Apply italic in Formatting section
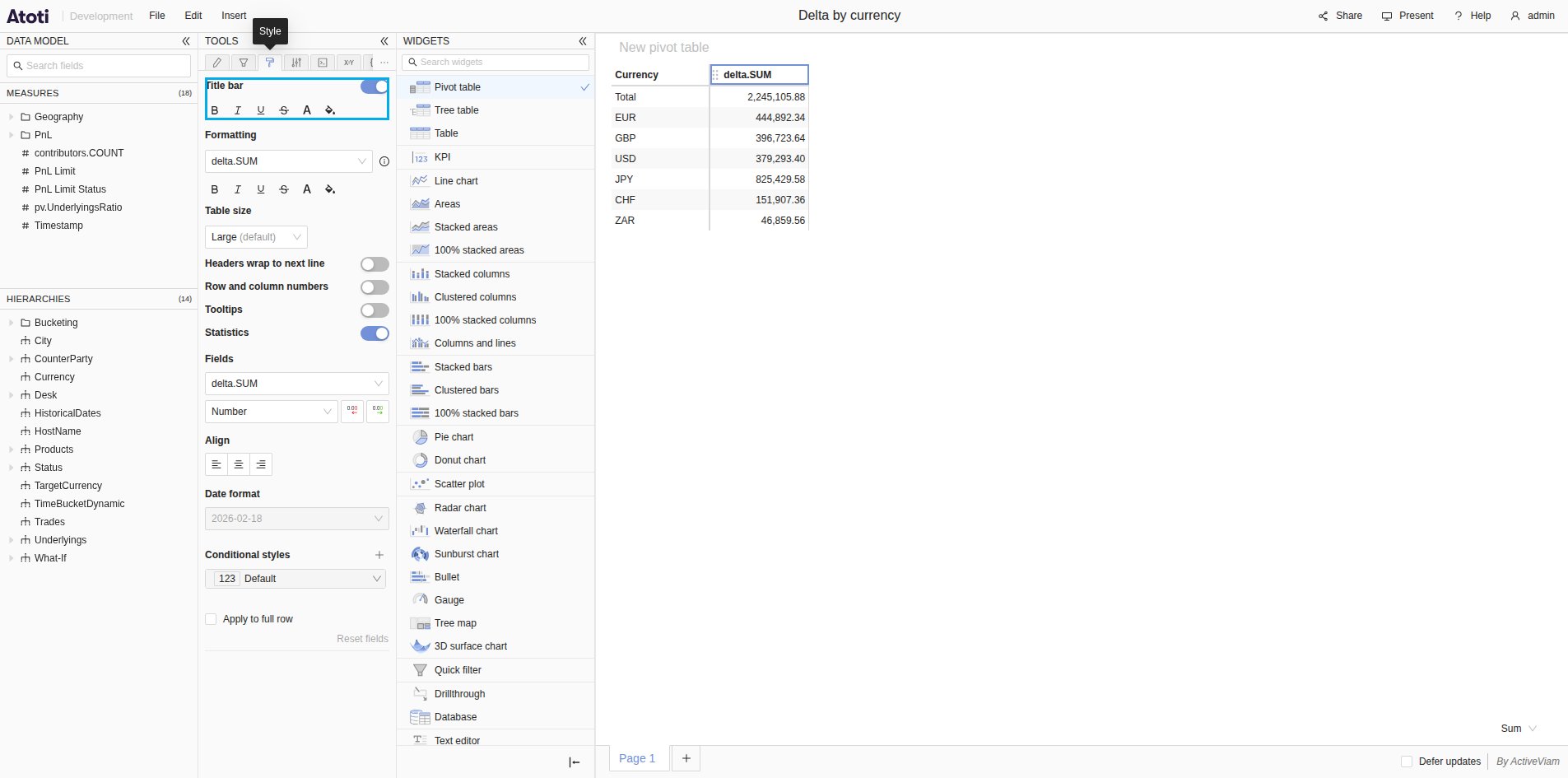 tap(238, 189)
